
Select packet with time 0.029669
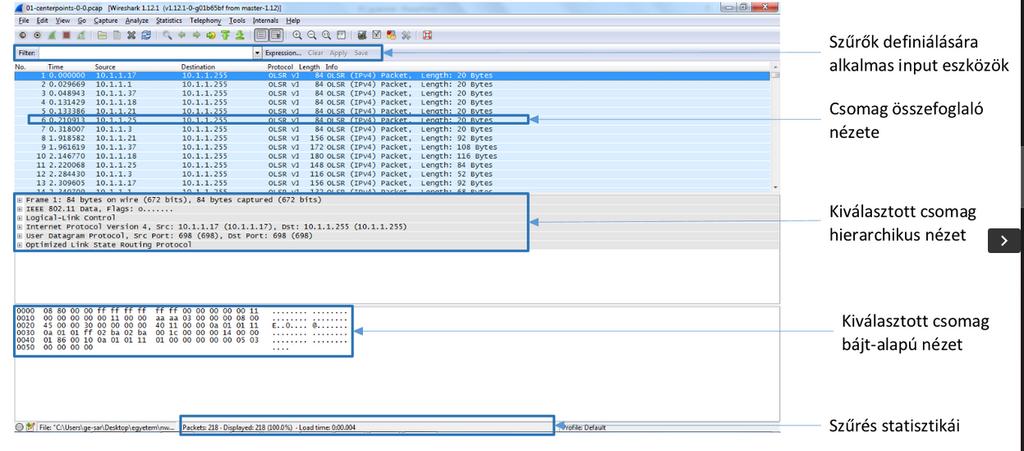click(392, 85)
